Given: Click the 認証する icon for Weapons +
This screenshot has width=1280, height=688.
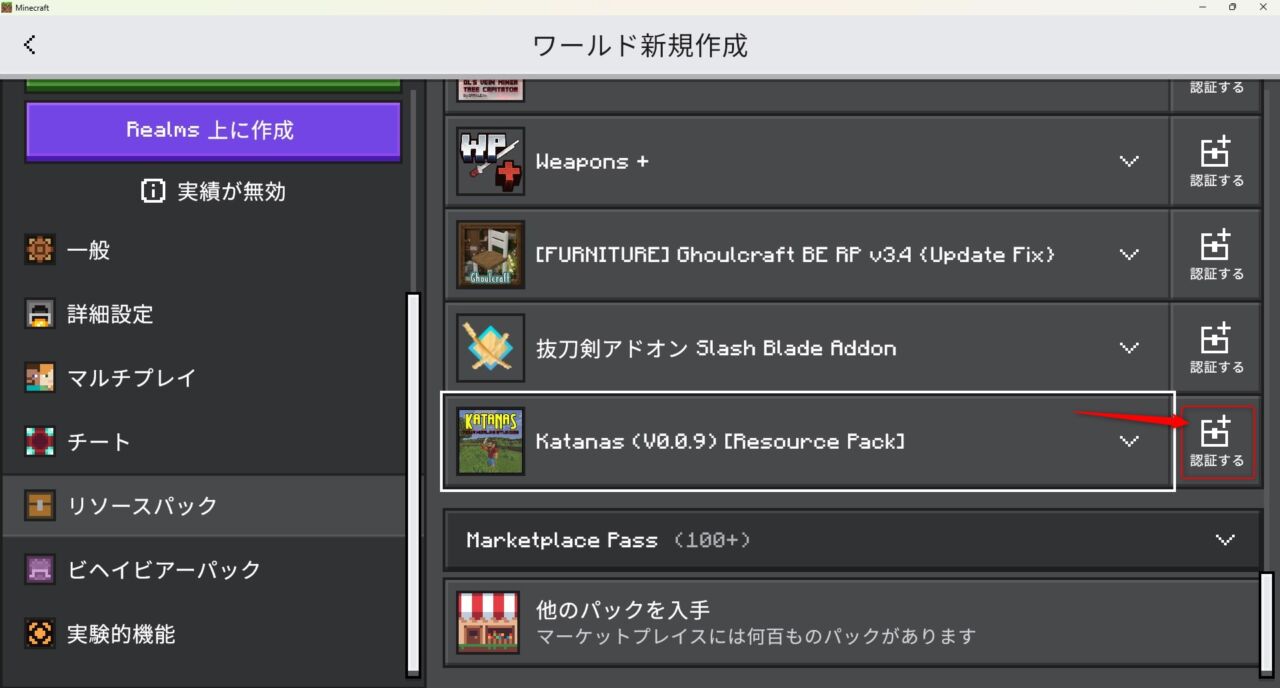Looking at the screenshot, I should tap(1216, 161).
